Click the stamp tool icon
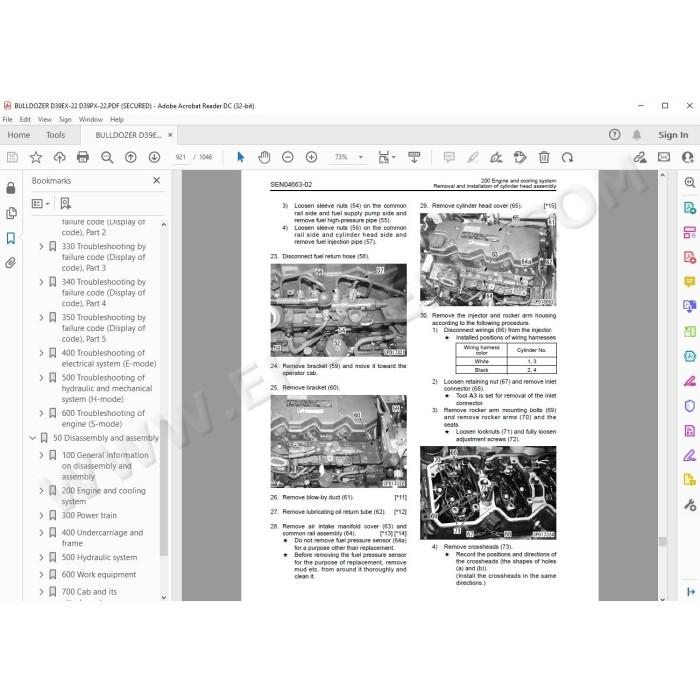 pos(520,157)
